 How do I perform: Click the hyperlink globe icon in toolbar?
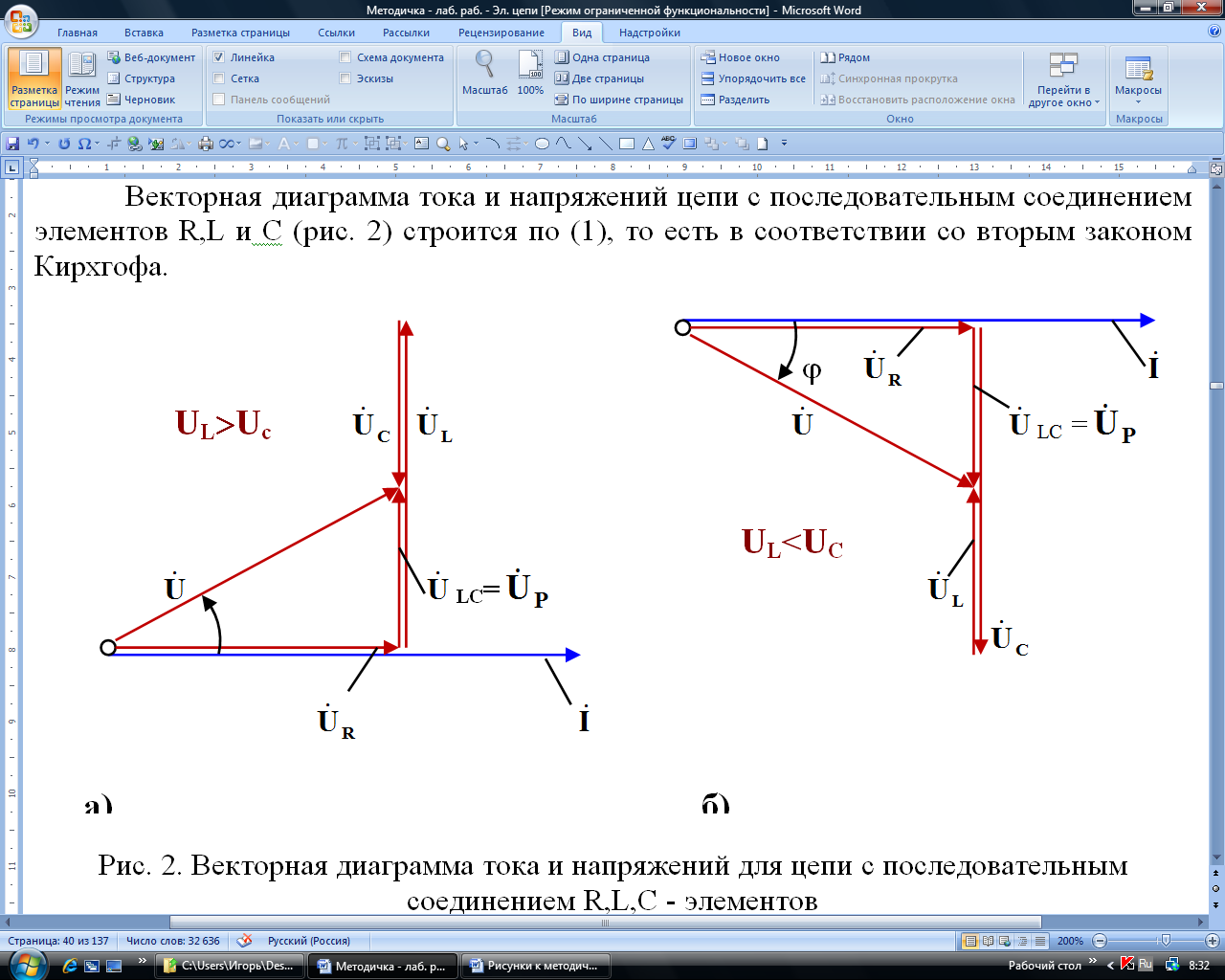click(135, 144)
